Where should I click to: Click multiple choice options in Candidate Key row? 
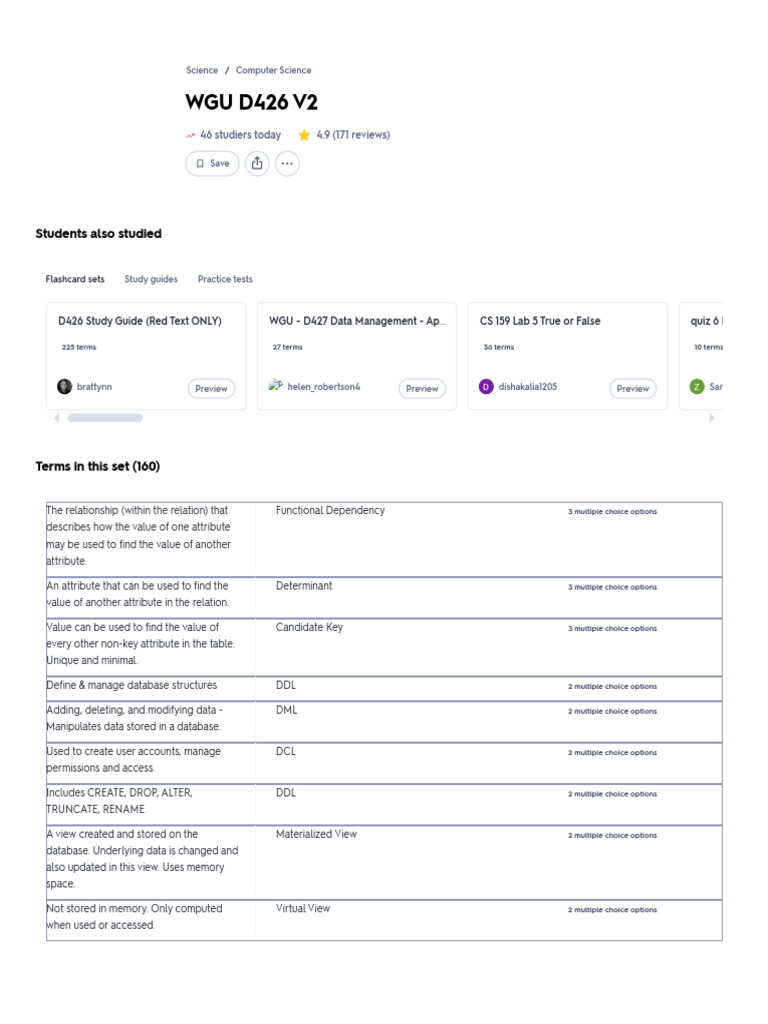(x=613, y=628)
